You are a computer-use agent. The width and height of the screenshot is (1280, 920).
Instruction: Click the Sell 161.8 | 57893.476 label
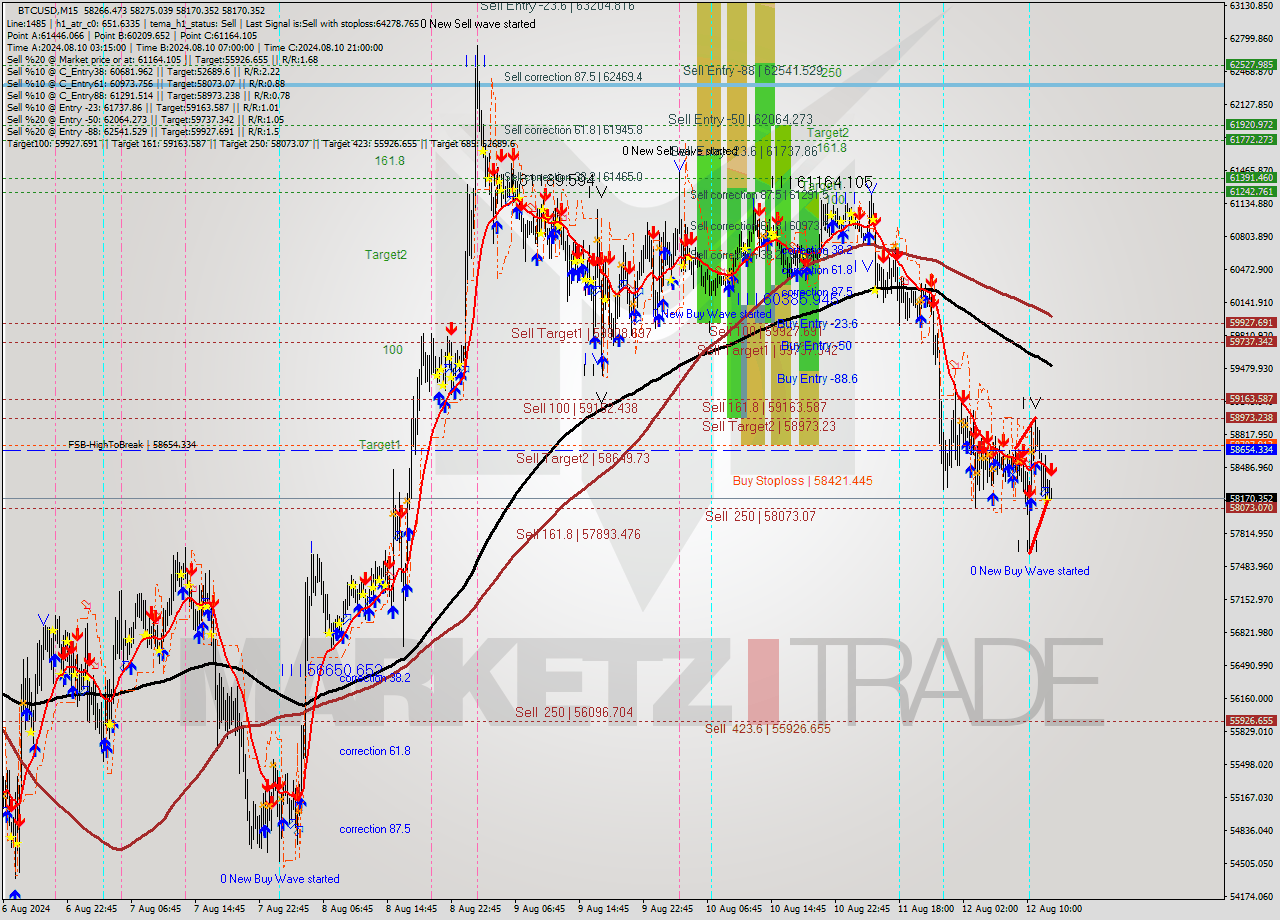pyautogui.click(x=578, y=535)
